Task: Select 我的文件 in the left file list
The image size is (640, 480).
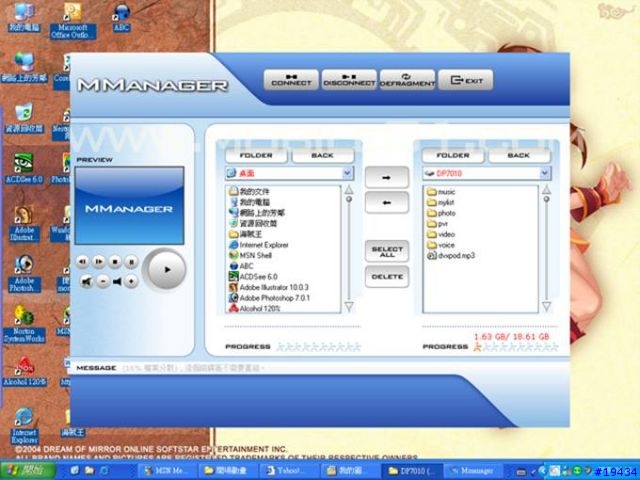Action: click(x=249, y=191)
